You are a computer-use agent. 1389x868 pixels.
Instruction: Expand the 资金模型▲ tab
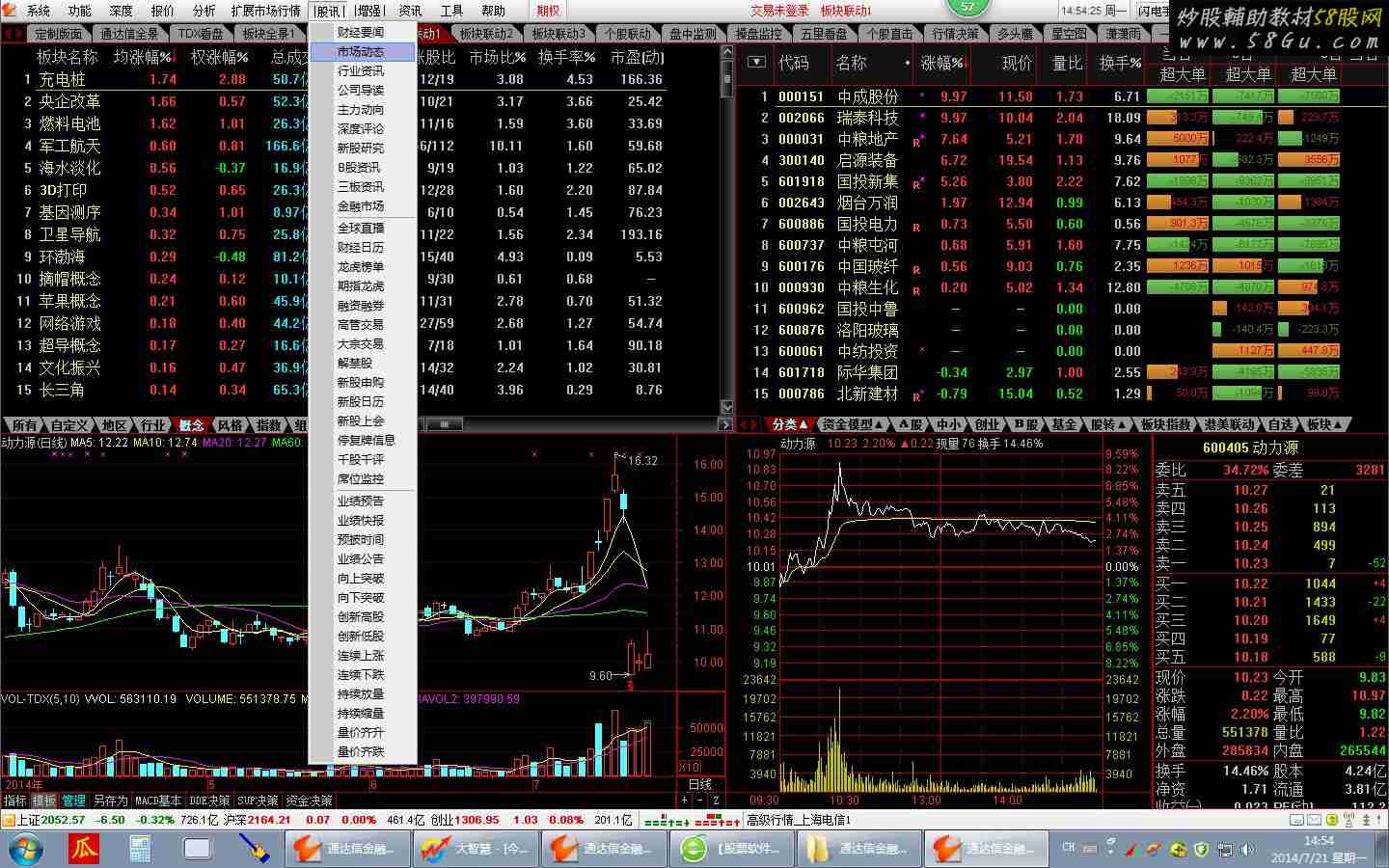point(853,424)
